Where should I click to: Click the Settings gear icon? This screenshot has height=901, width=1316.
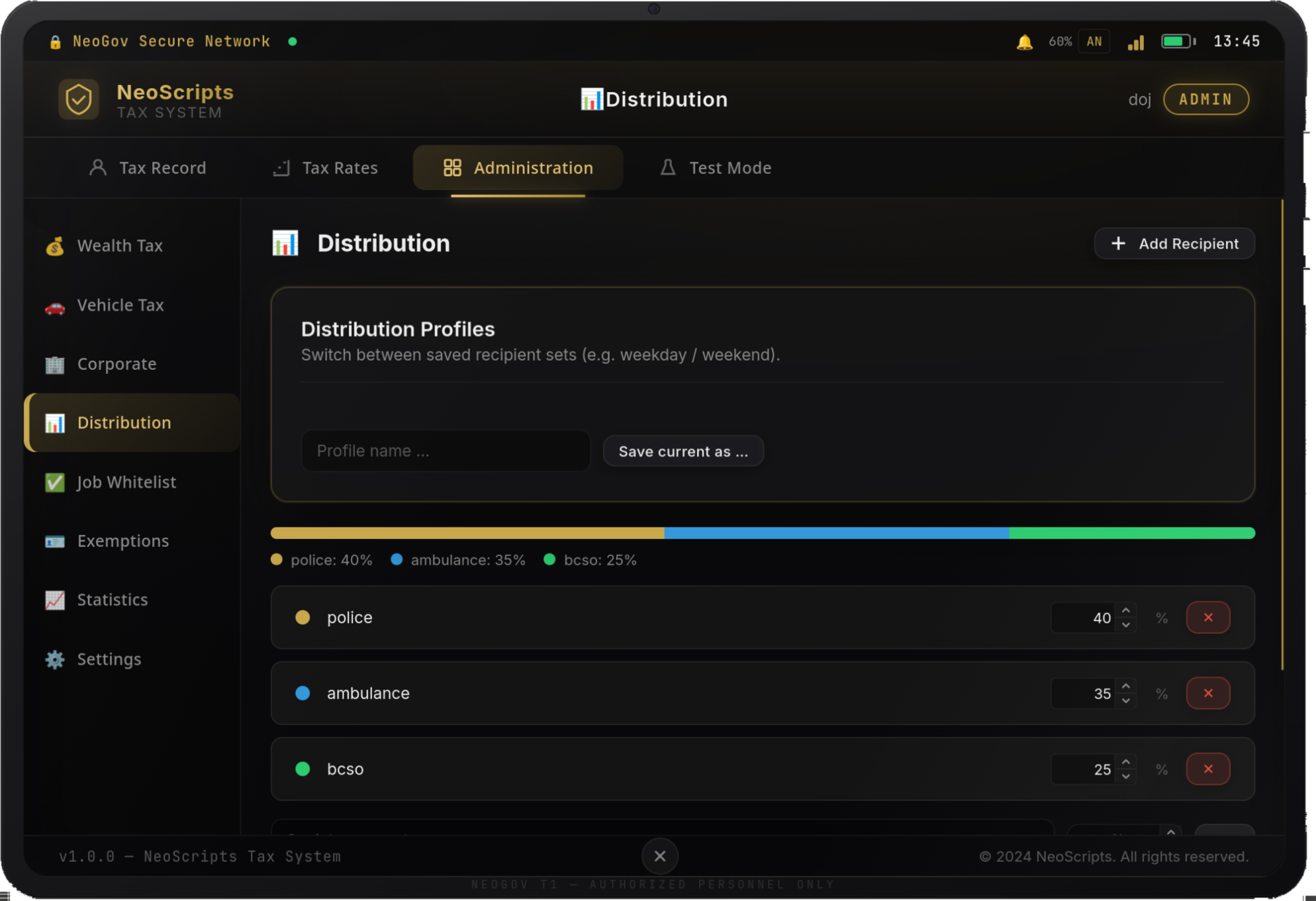55,659
